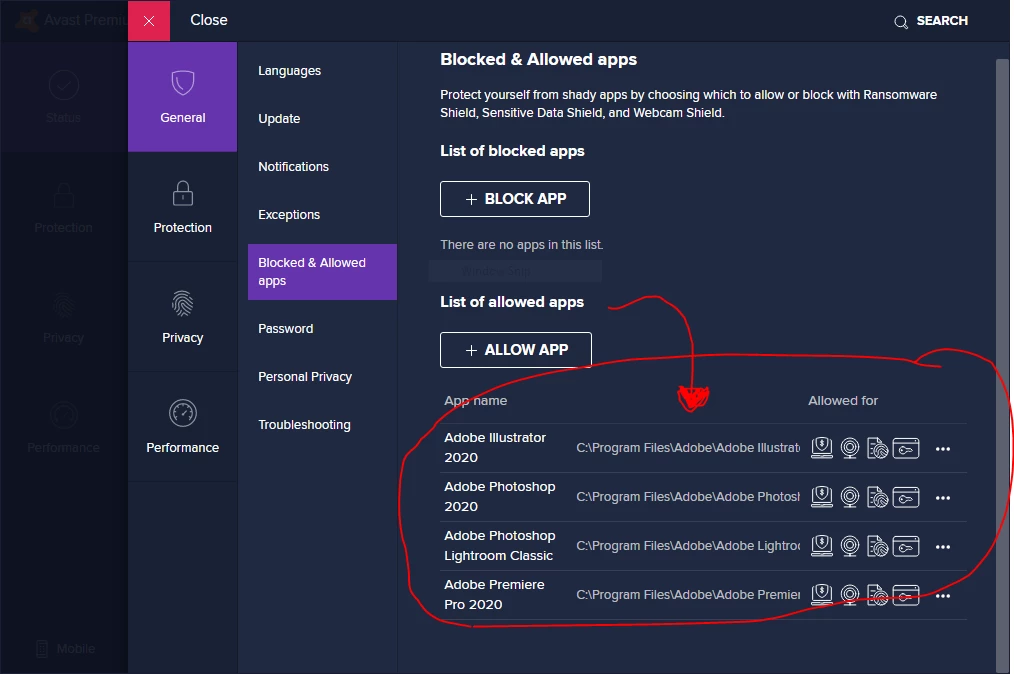Click the settings panel vertical scrollbar
Screen dimensions: 1014x674
1002,365
